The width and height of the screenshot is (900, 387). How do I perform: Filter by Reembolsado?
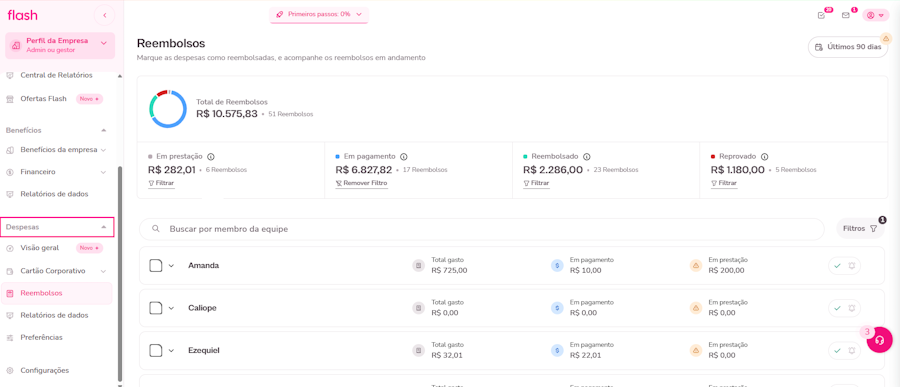click(x=536, y=183)
